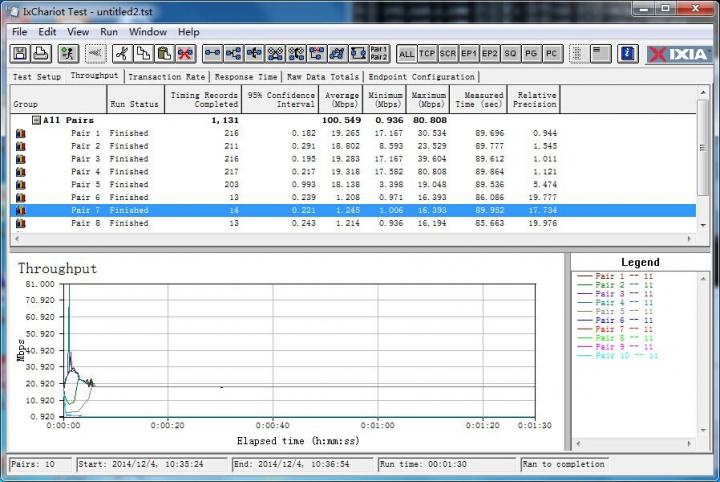
Task: Collapse the All Pairs group
Action: (36, 120)
